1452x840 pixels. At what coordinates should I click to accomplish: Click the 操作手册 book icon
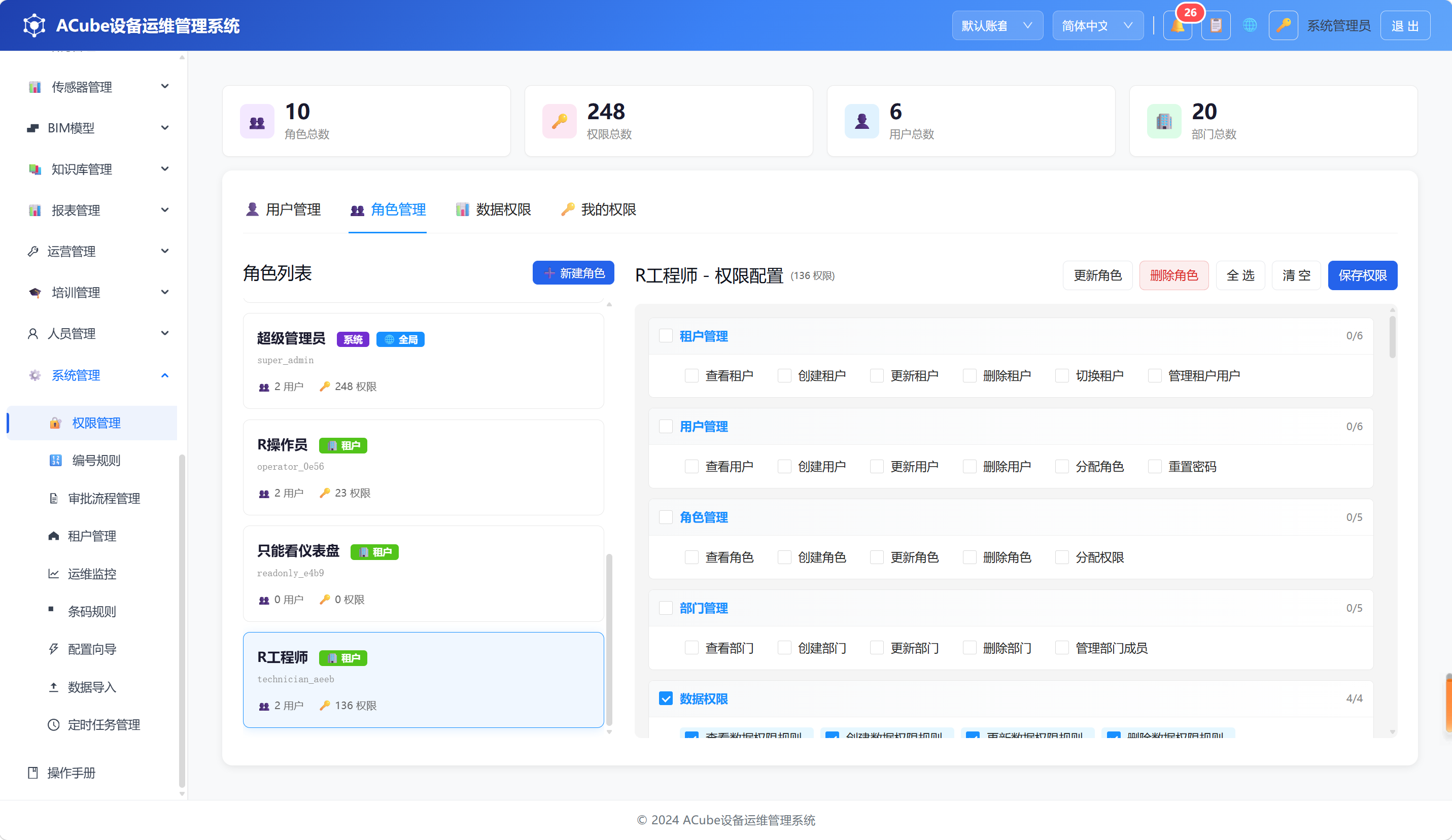coord(33,773)
